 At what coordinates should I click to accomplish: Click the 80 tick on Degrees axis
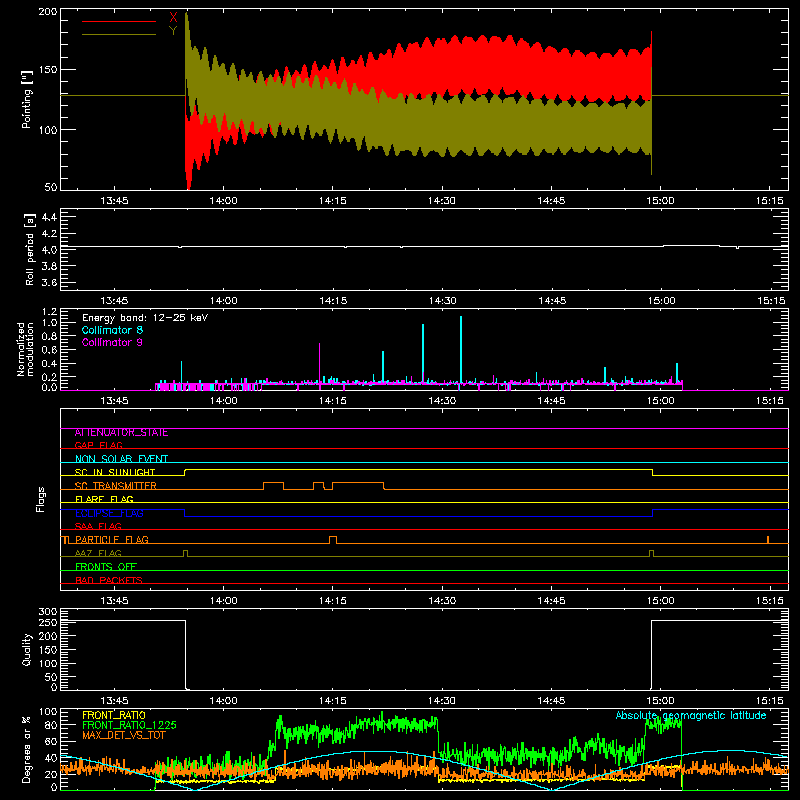(51, 725)
